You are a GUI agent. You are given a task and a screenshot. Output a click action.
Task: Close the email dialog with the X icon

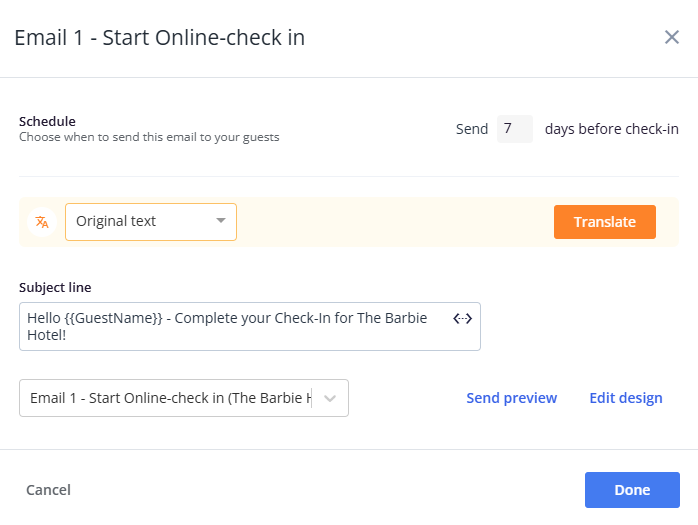[x=672, y=38]
